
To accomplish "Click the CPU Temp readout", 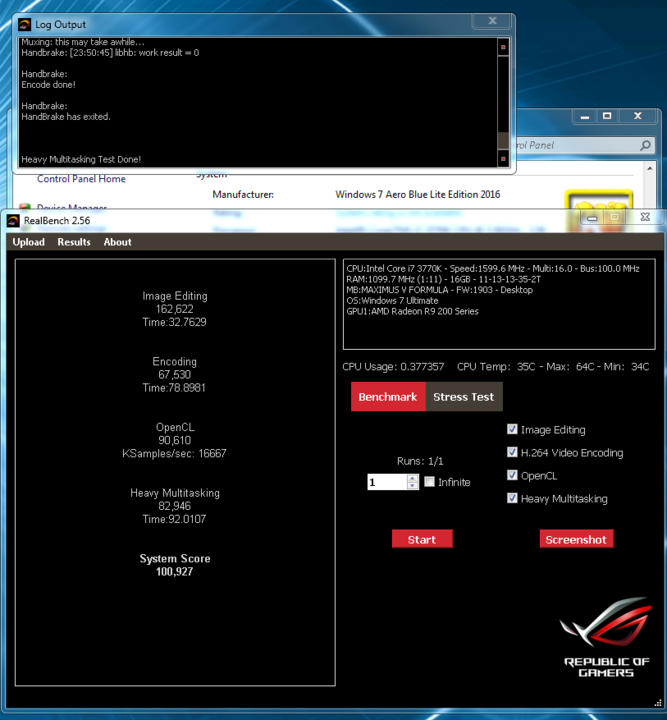I will tap(553, 367).
